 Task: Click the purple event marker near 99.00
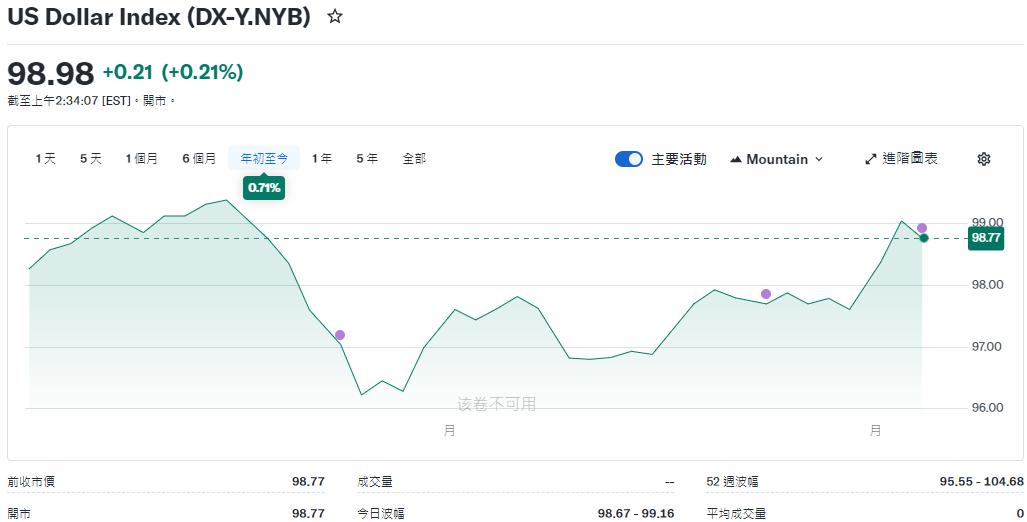point(922,228)
